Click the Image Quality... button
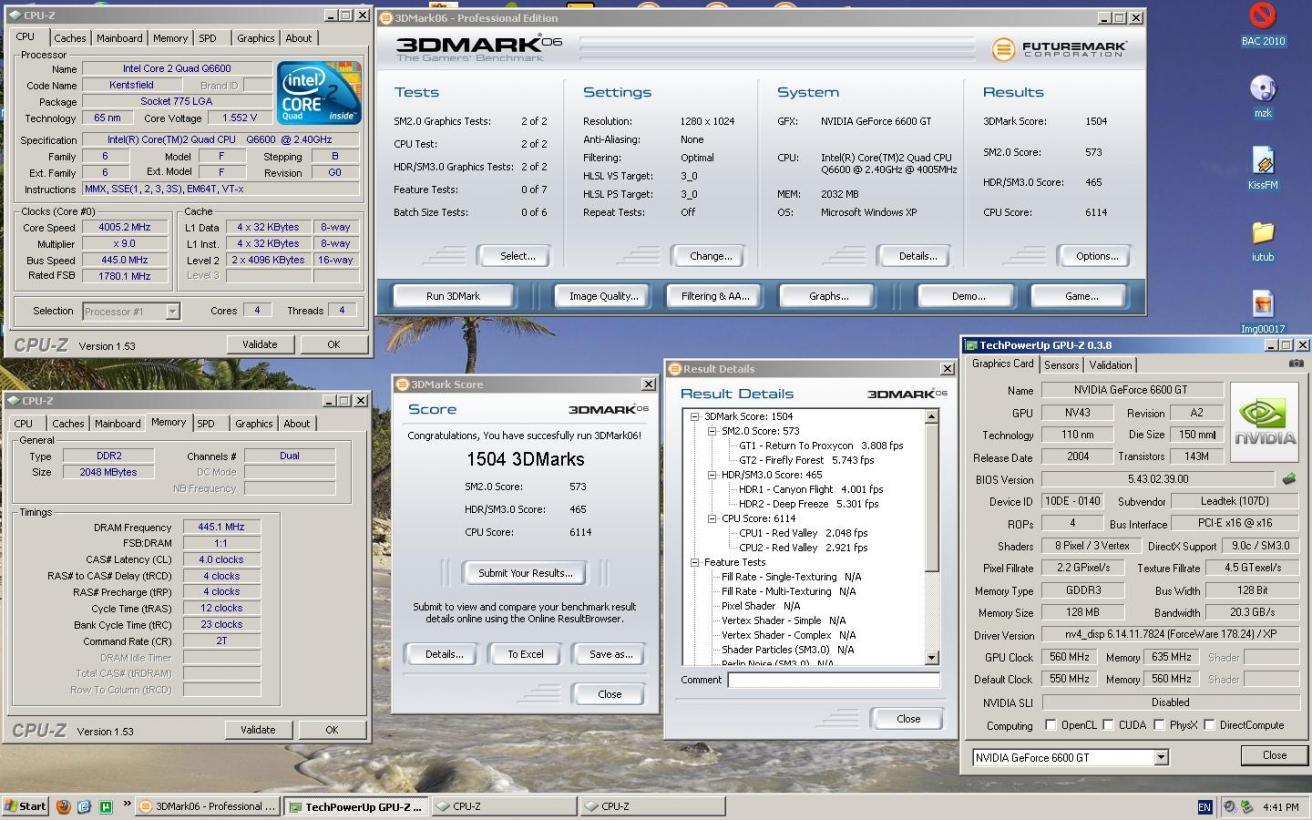 [x=603, y=296]
